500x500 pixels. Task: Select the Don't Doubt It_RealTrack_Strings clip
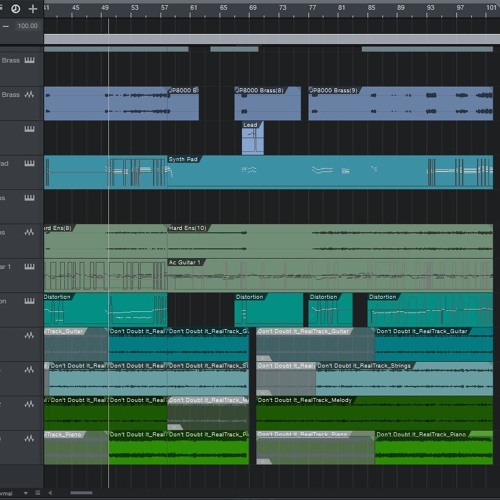pos(404,379)
